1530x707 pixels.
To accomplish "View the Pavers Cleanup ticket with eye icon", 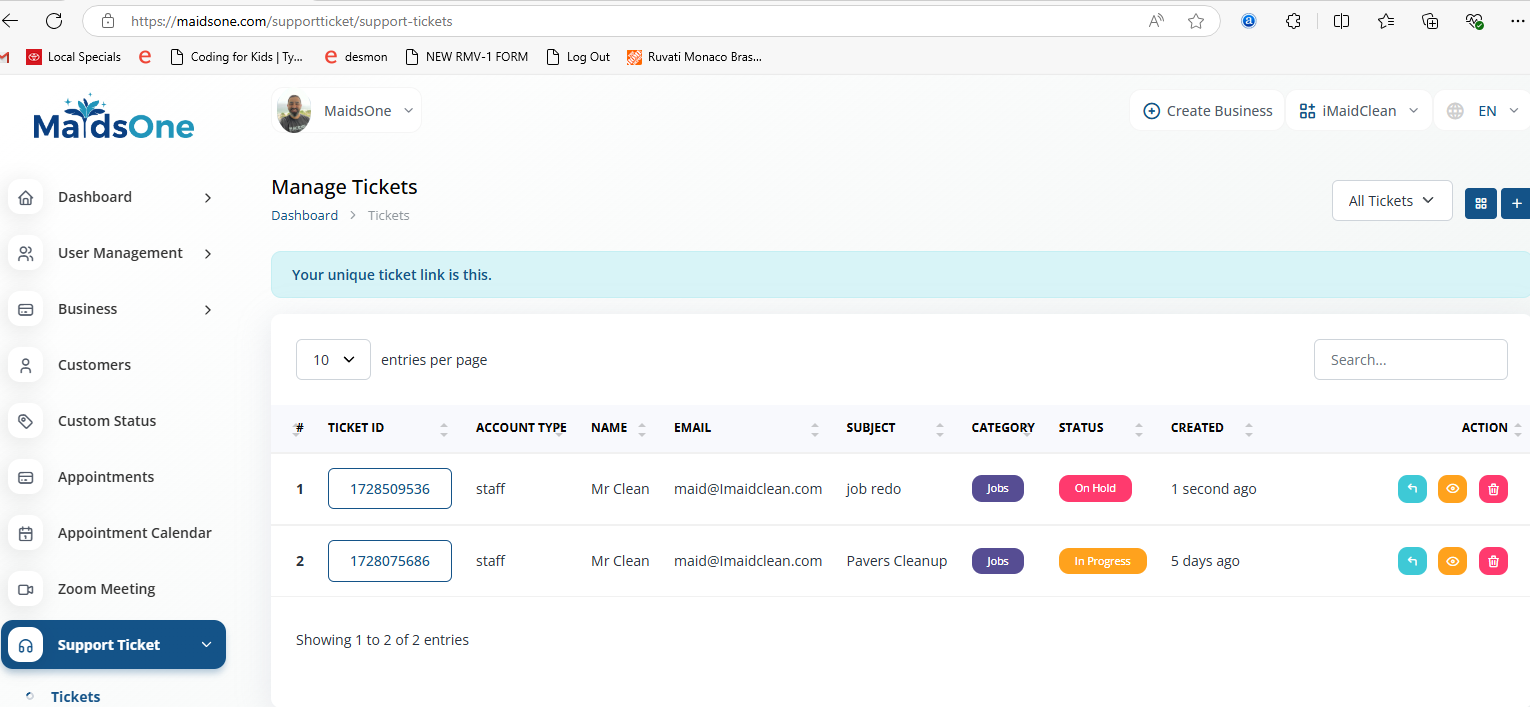I will click(x=1452, y=561).
